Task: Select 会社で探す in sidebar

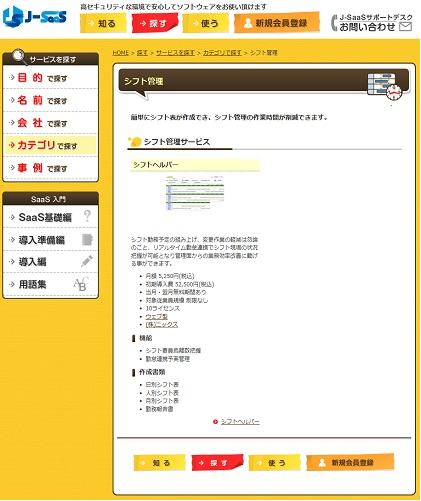Action: [x=51, y=123]
